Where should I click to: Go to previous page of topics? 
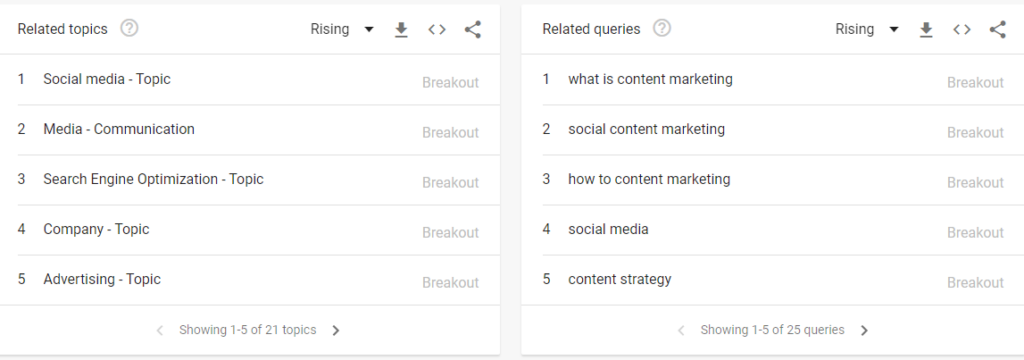coord(159,331)
